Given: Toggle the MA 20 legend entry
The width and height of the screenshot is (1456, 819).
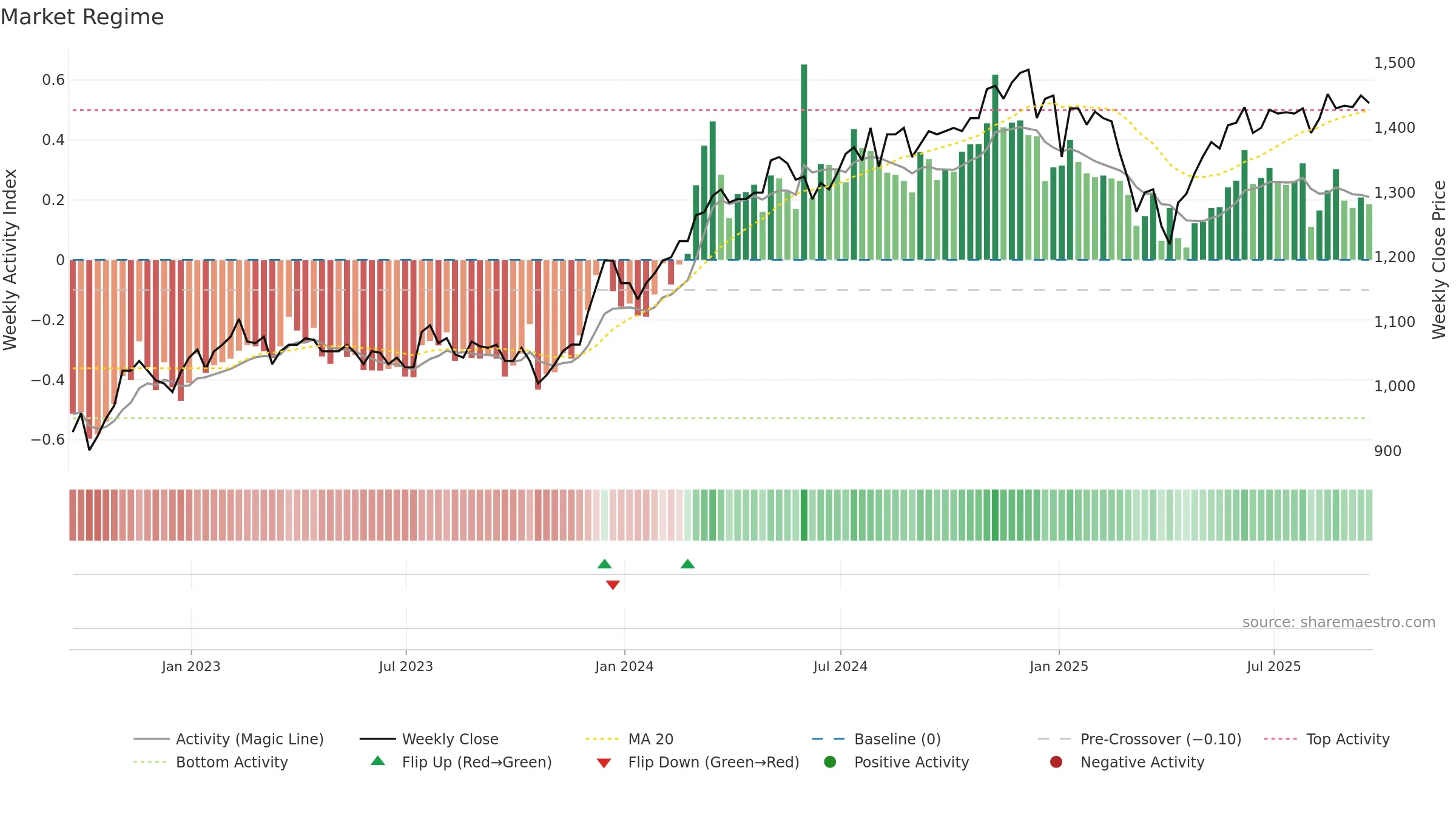Looking at the screenshot, I should pos(629,739).
